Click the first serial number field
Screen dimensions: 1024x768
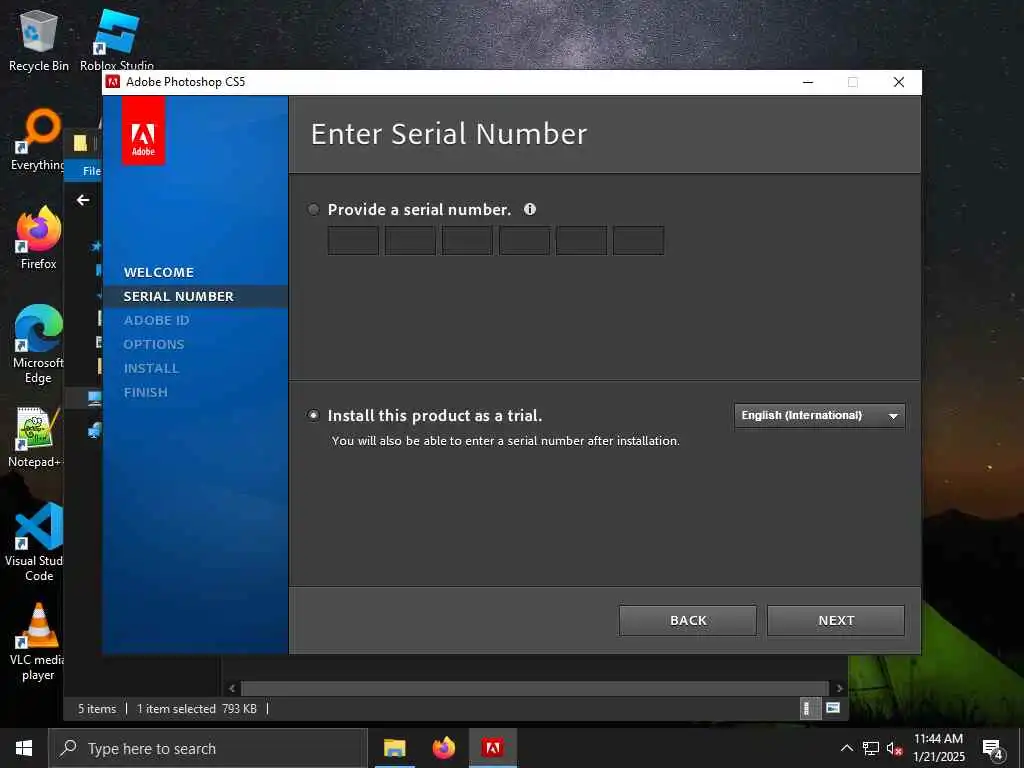pos(353,240)
